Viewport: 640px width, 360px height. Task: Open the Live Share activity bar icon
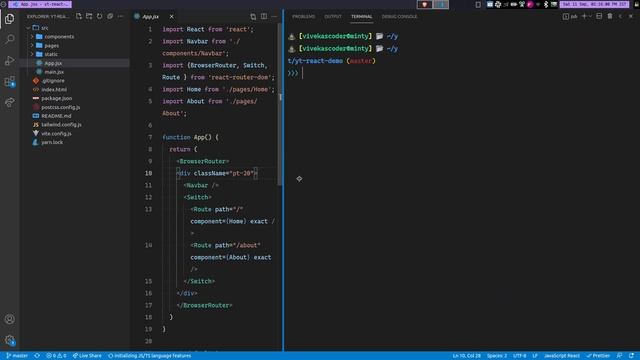(x=9, y=102)
